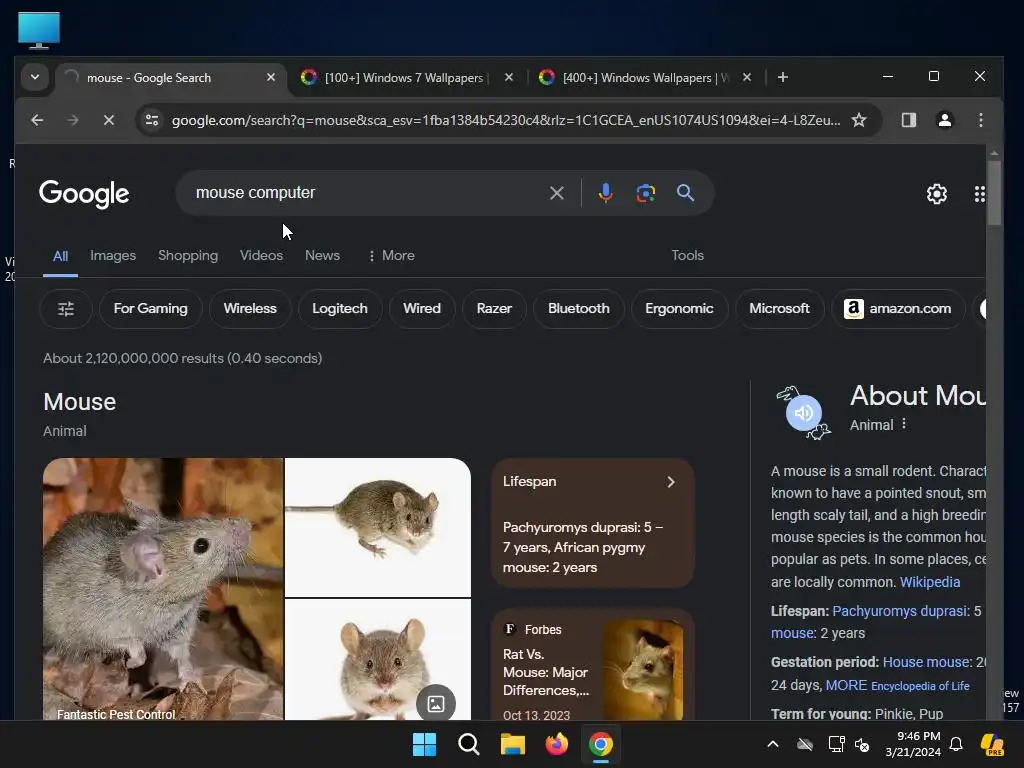Start voice search with the microphone icon
Viewport: 1024px width, 768px height.
(x=605, y=193)
